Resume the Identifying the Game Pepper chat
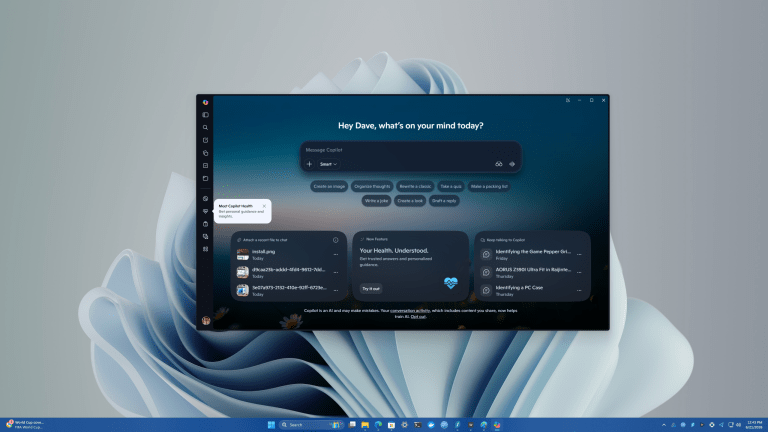This screenshot has width=768, height=432. click(527, 254)
